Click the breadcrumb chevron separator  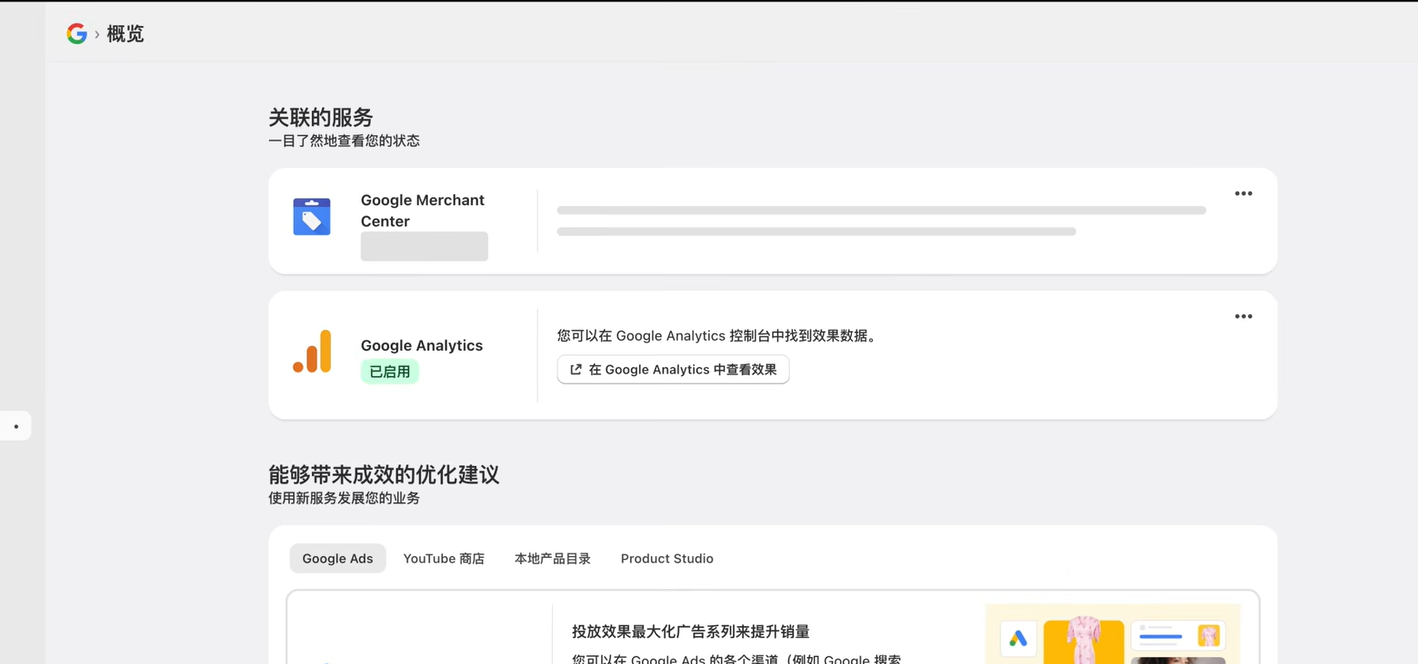[97, 35]
